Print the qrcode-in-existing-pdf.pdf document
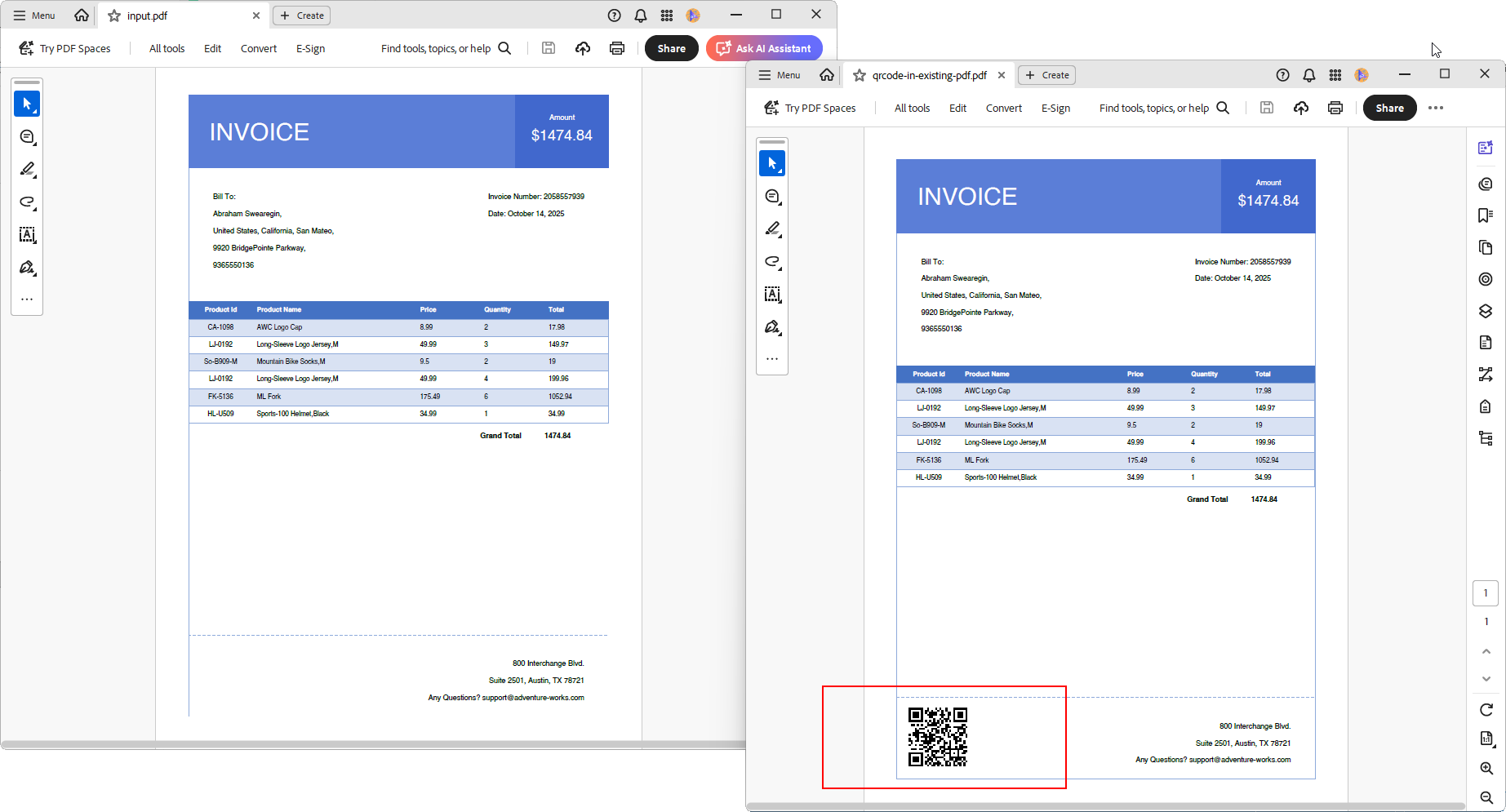Image resolution: width=1506 pixels, height=812 pixels. click(1335, 108)
